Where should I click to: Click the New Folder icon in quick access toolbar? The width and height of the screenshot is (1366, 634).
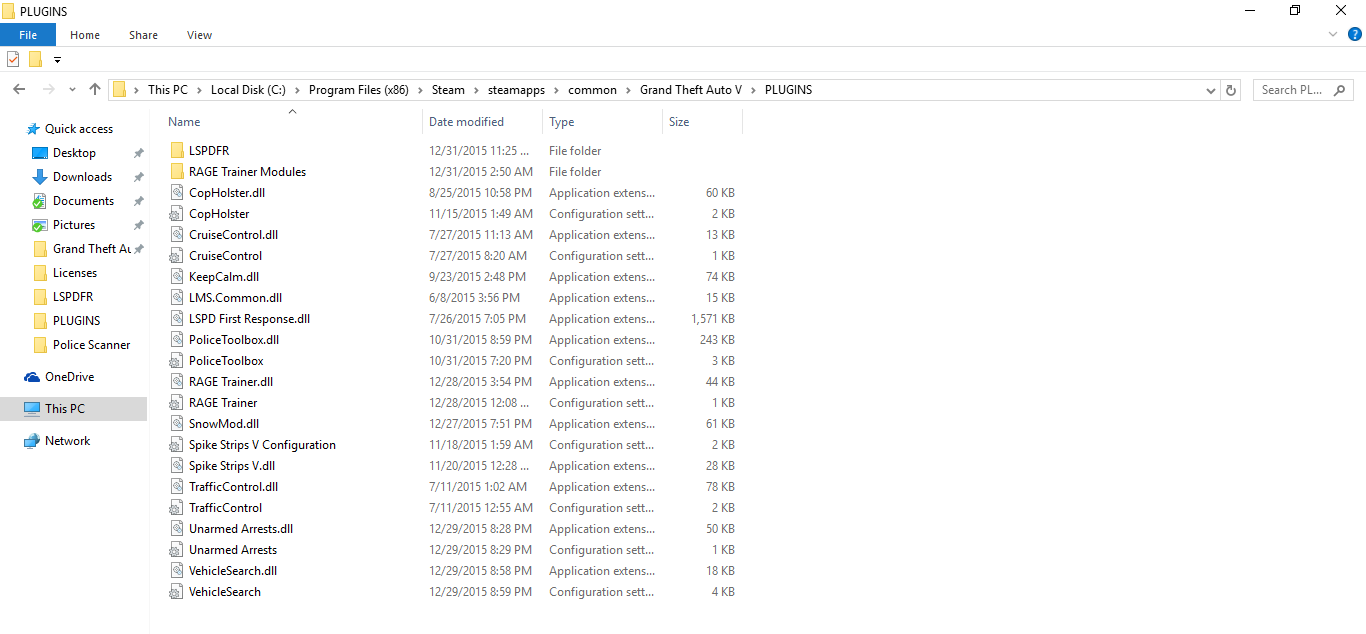click(x=35, y=59)
